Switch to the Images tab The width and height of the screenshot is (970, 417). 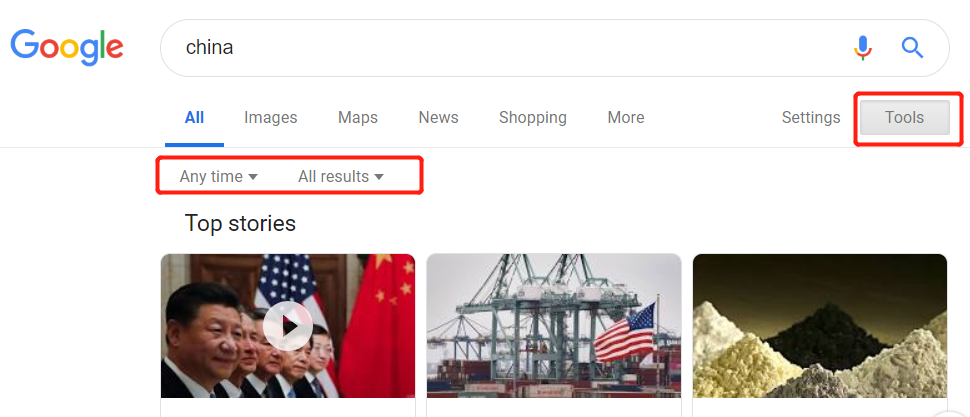click(x=270, y=118)
